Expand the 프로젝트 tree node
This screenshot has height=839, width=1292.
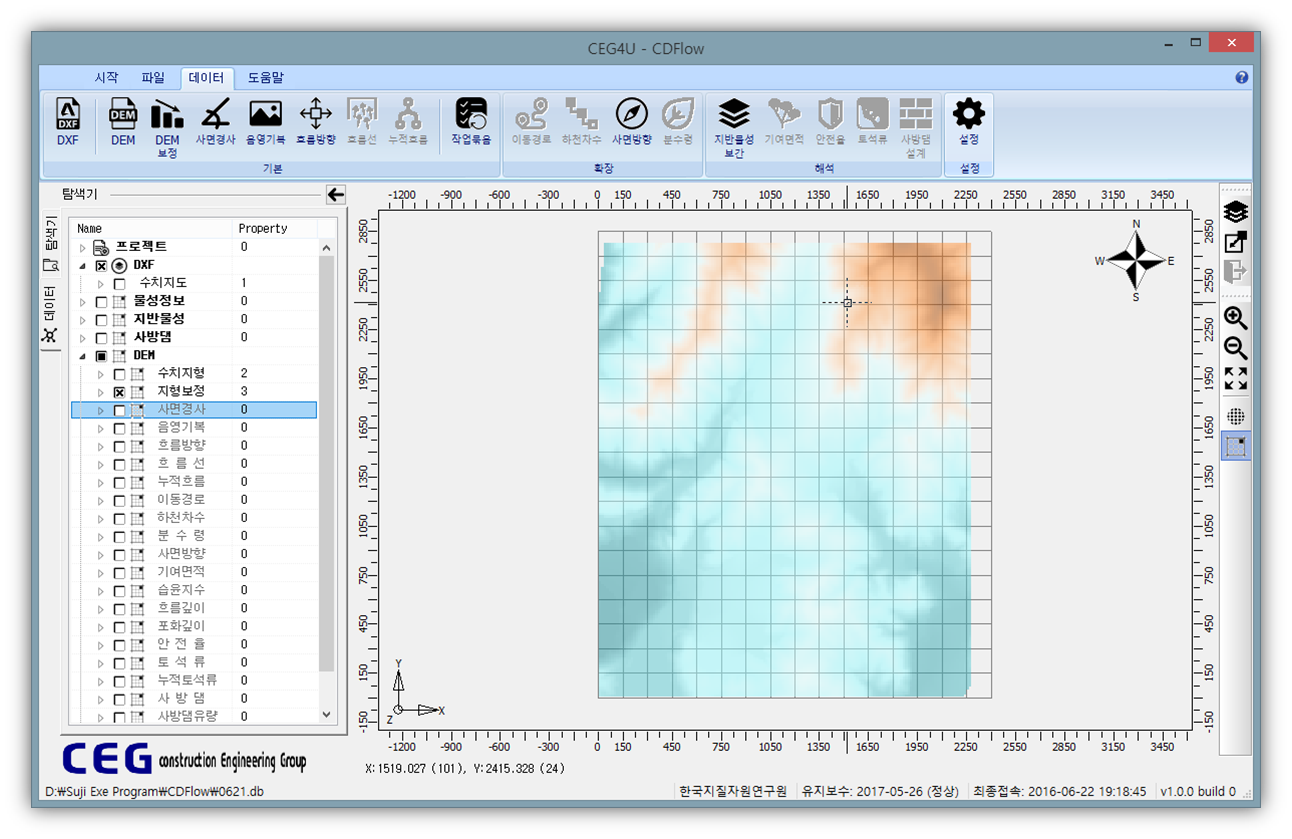(x=82, y=247)
